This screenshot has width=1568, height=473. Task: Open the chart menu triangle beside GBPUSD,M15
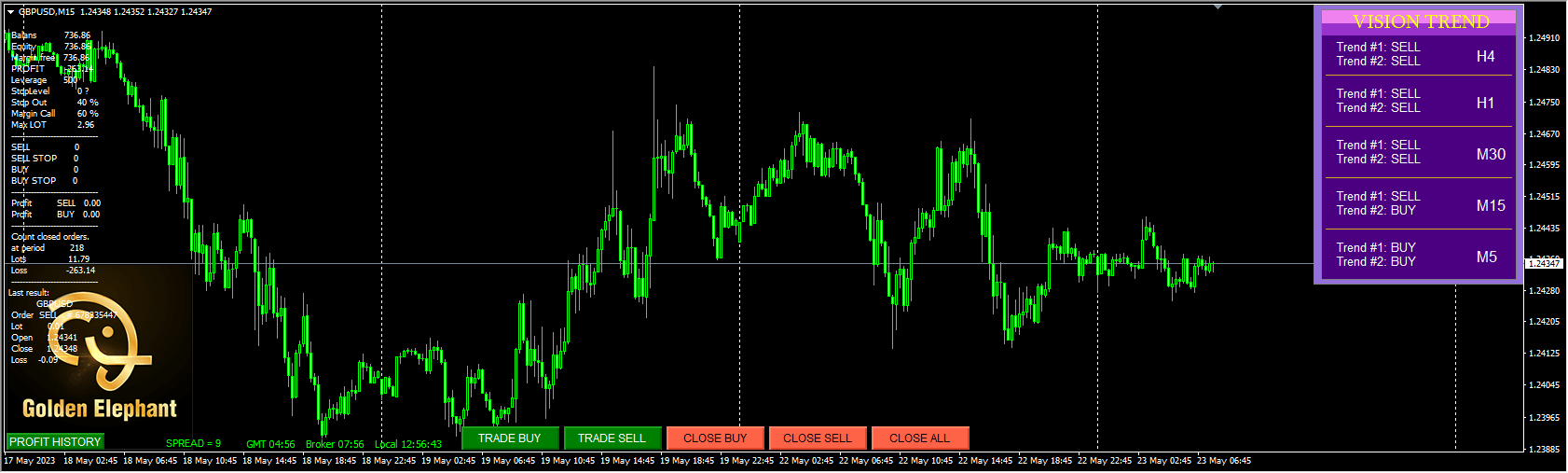pyautogui.click(x=10, y=12)
